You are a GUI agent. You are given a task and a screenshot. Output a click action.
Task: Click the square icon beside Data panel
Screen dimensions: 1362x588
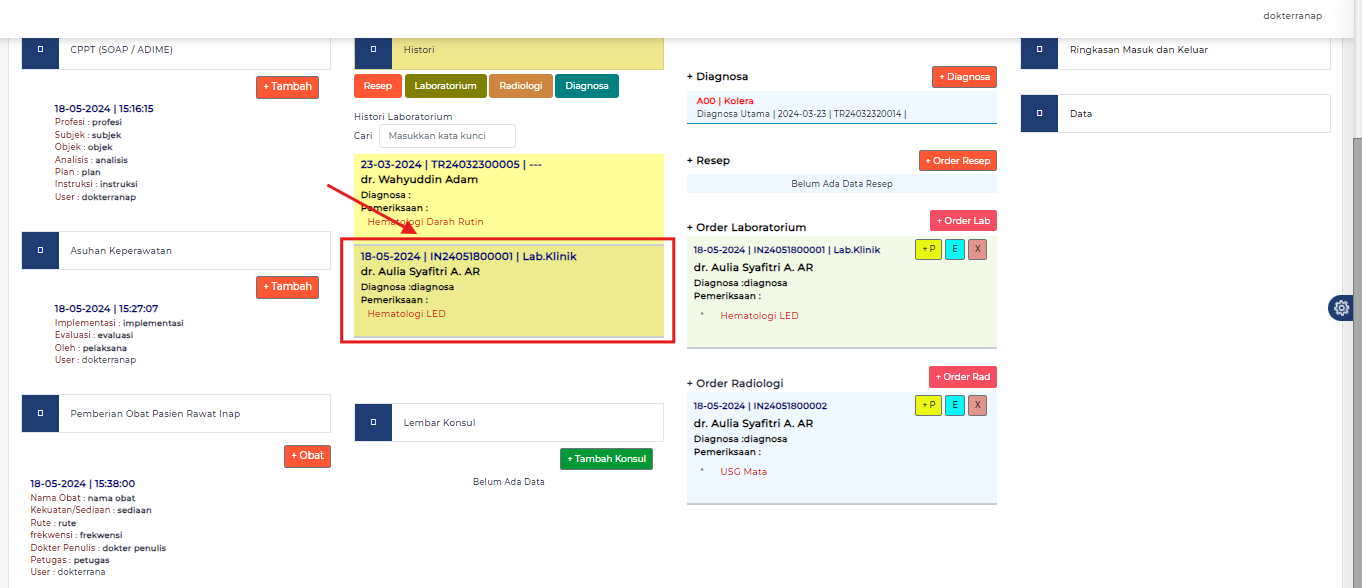(x=1039, y=113)
